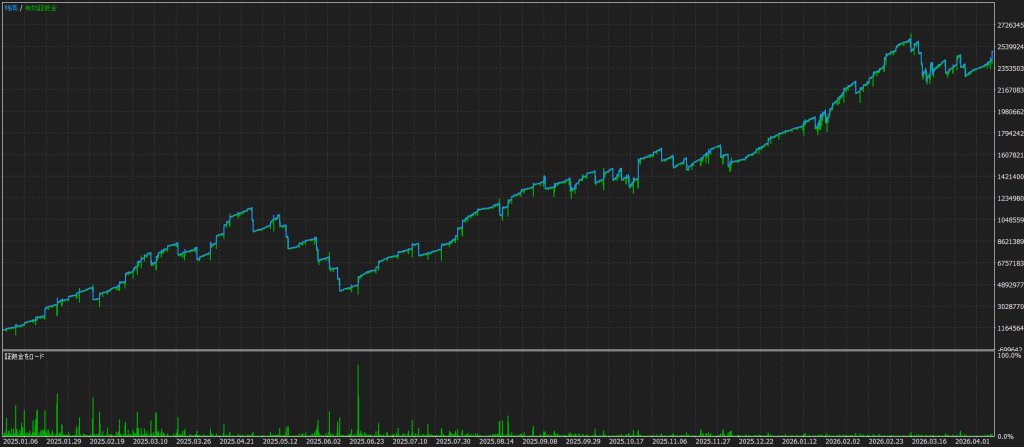The width and height of the screenshot is (1024, 447).
Task: Select the 2025.11.27 date label
Action: click(711, 442)
